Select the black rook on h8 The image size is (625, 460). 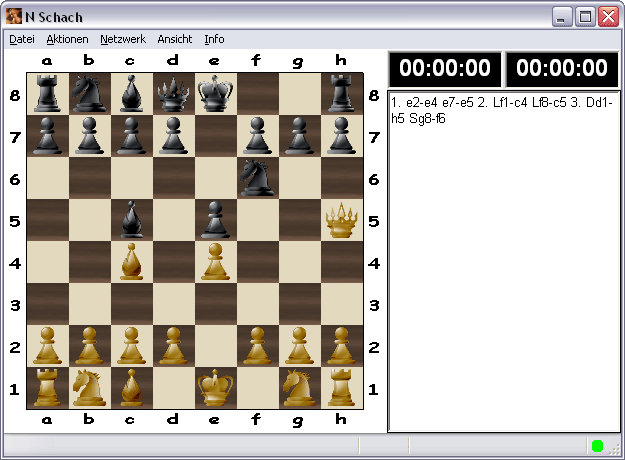[x=342, y=94]
